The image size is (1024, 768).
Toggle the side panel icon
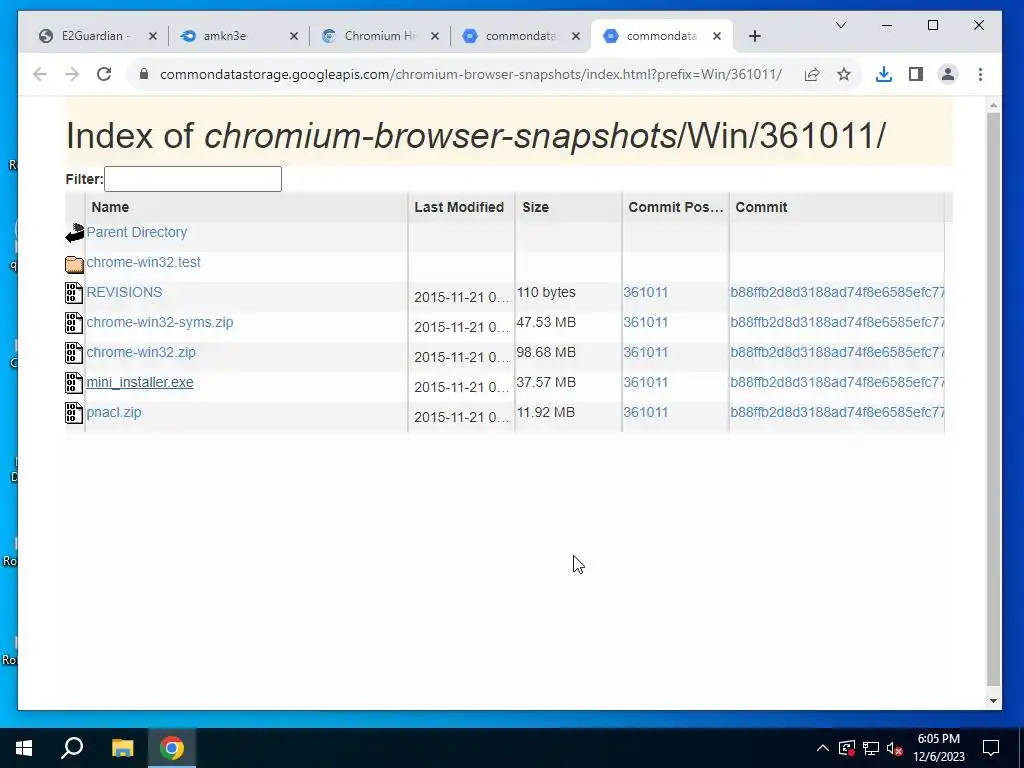[916, 74]
